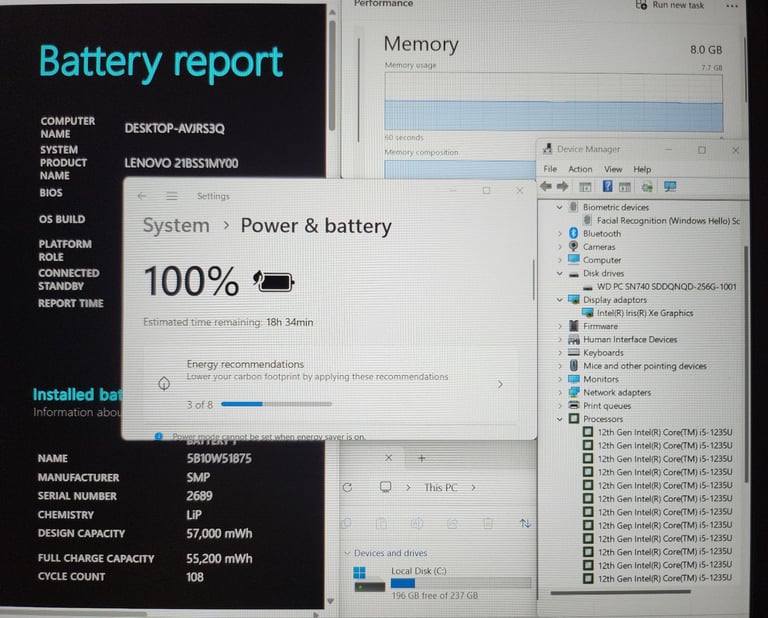Viewport: 768px width, 618px height.
Task: Expand Bluetooth node in Device Manager
Action: click(x=559, y=234)
